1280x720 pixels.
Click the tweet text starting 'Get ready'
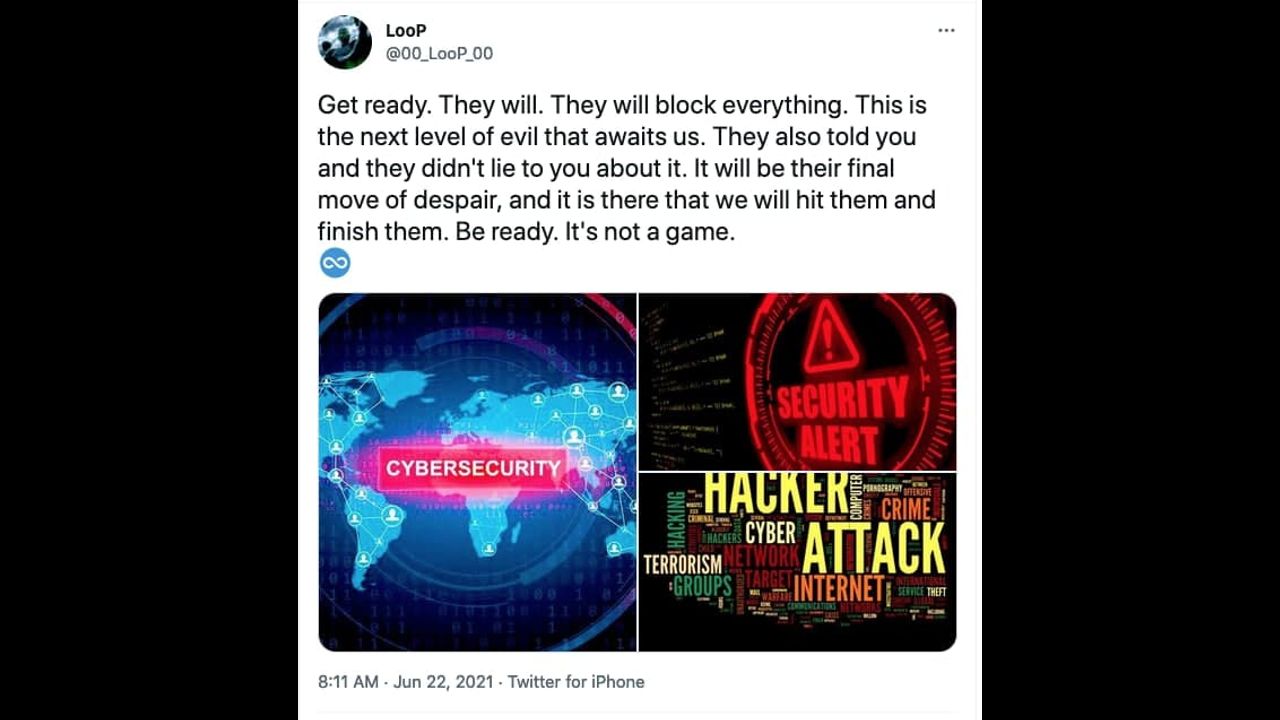click(626, 168)
